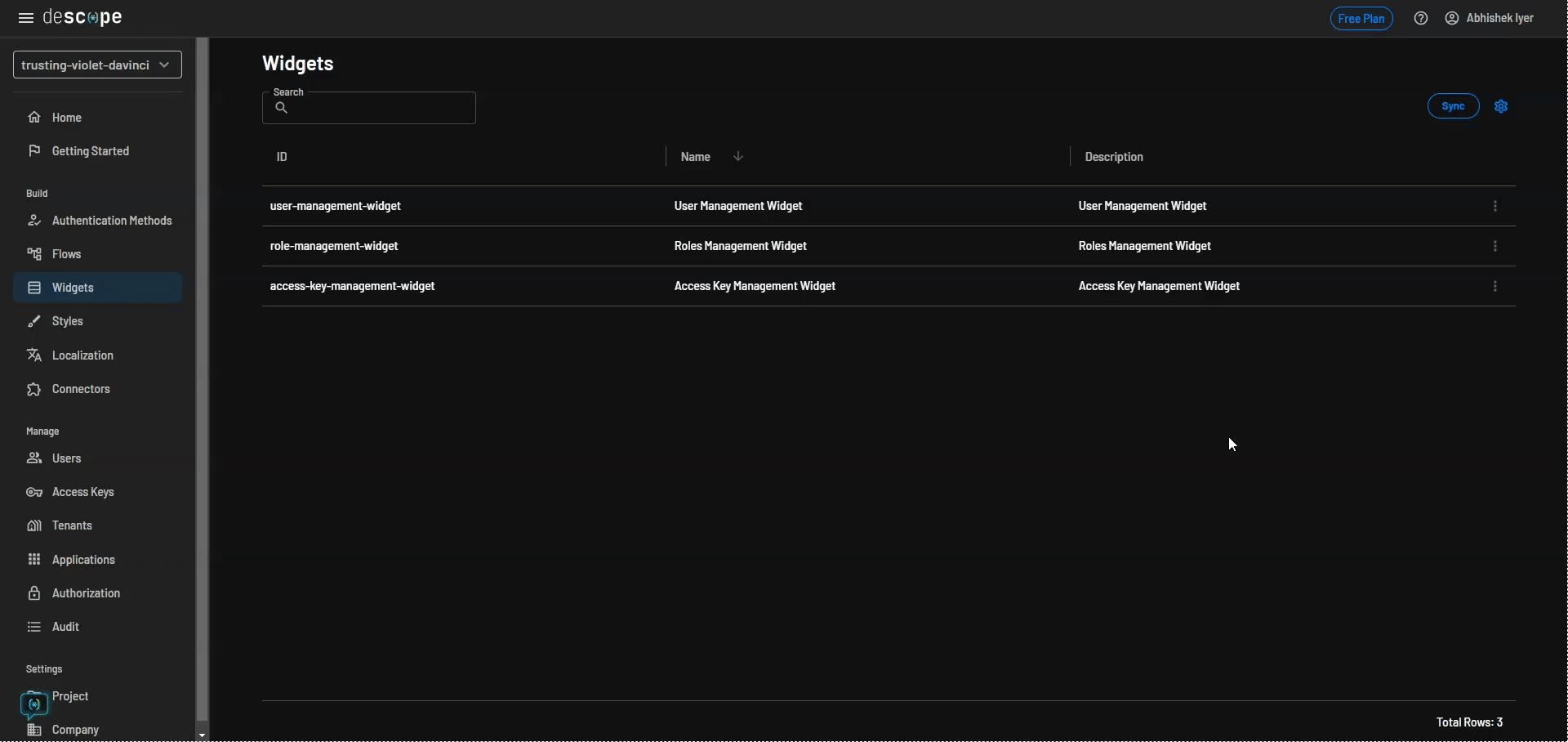1568x742 pixels.
Task: Navigate to the Tenants section
Action: pyautogui.click(x=72, y=525)
